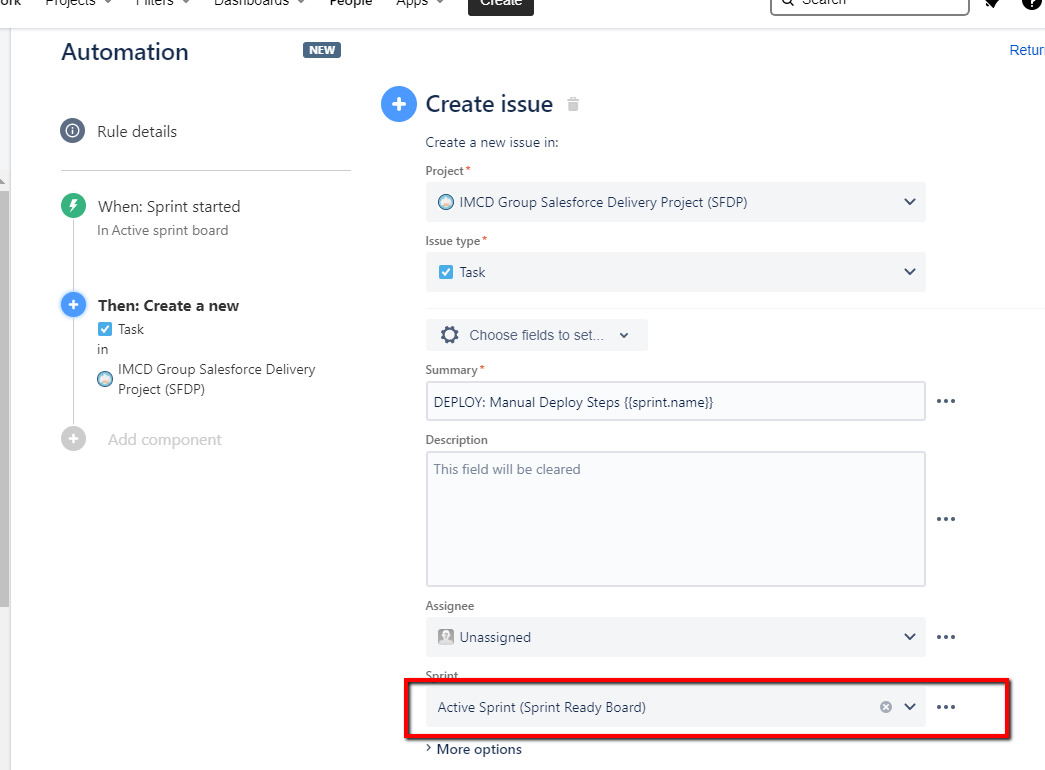This screenshot has height=770, width=1045.
Task: Click the Automation page heading
Action: tap(125, 52)
